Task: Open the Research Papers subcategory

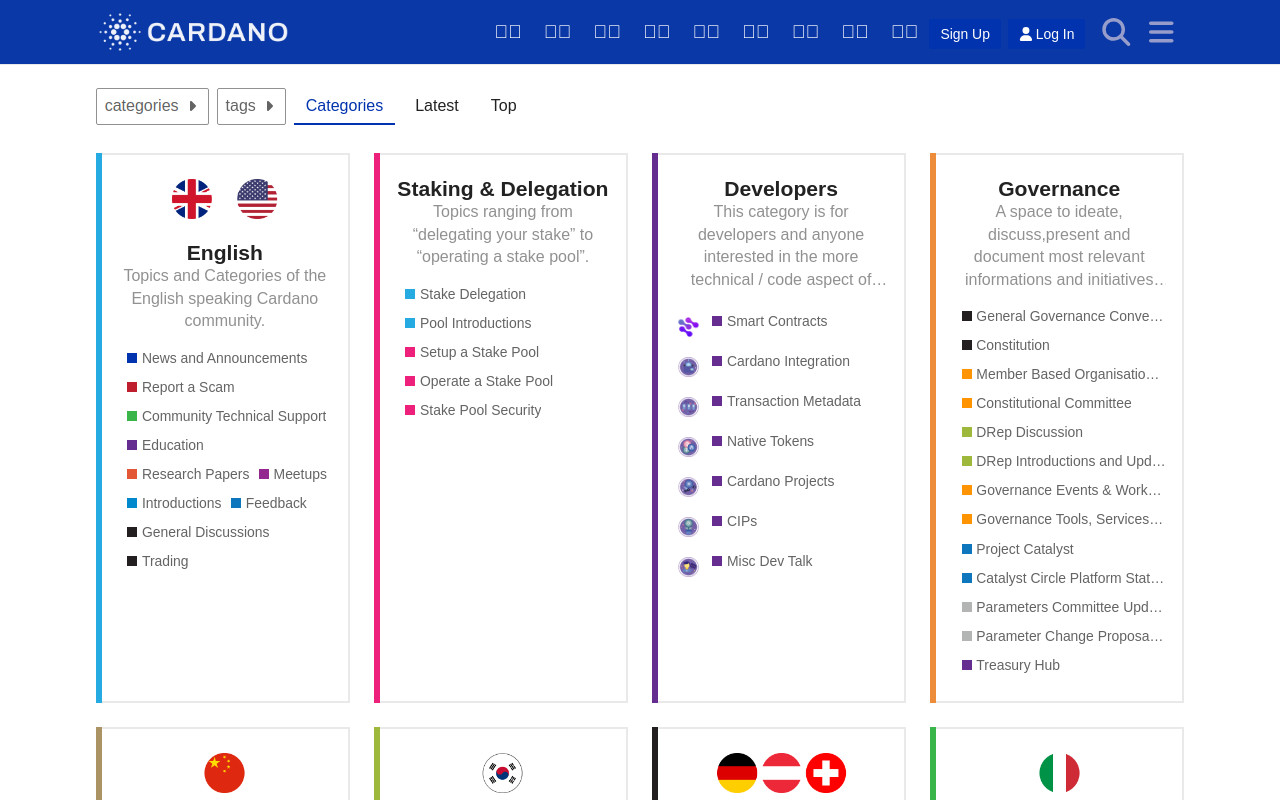Action: tap(188, 474)
